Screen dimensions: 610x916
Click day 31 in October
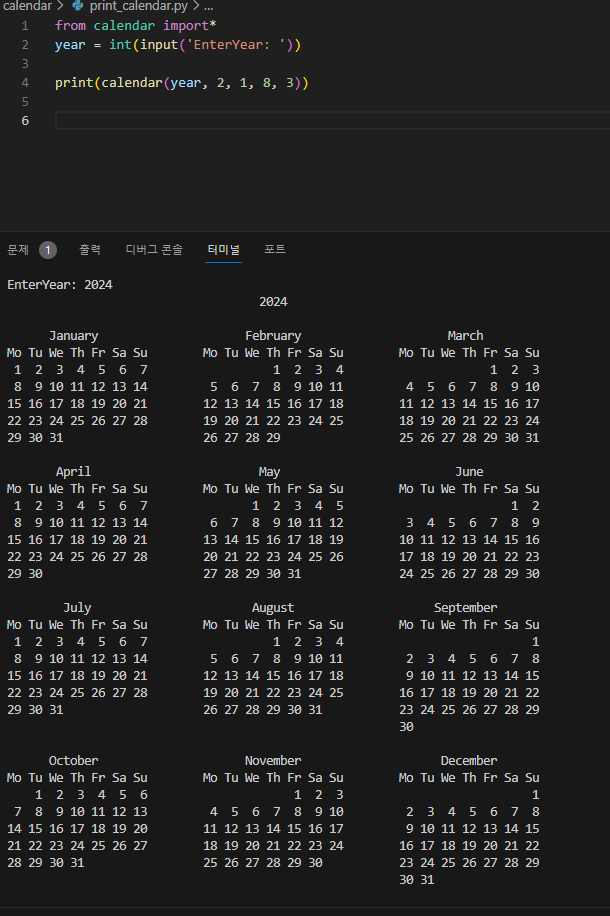coord(77,863)
